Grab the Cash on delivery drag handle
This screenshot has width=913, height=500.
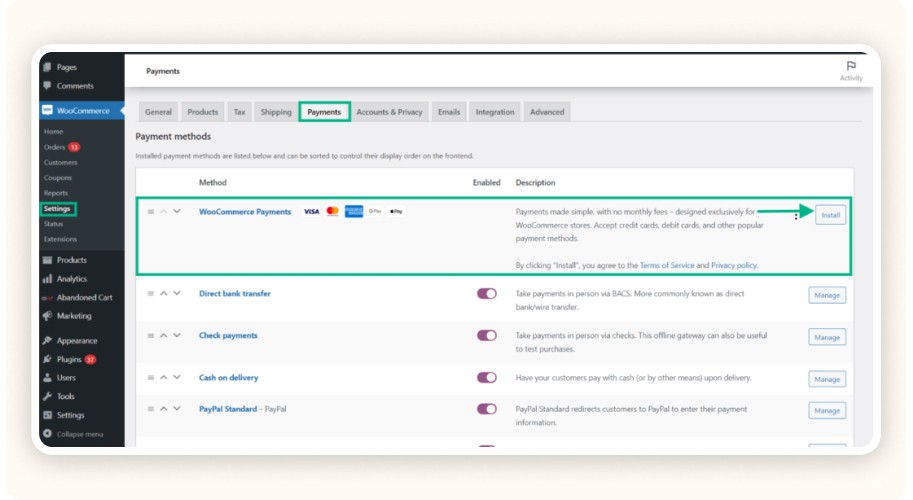click(151, 377)
